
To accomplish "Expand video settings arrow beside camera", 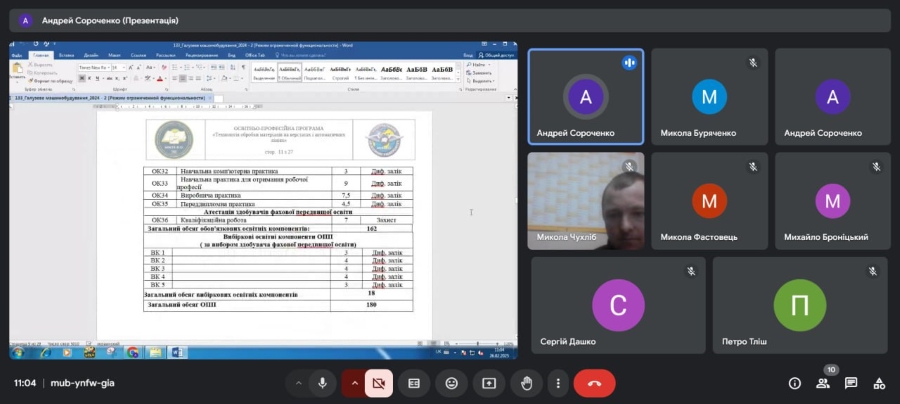I will pyautogui.click(x=353, y=383).
